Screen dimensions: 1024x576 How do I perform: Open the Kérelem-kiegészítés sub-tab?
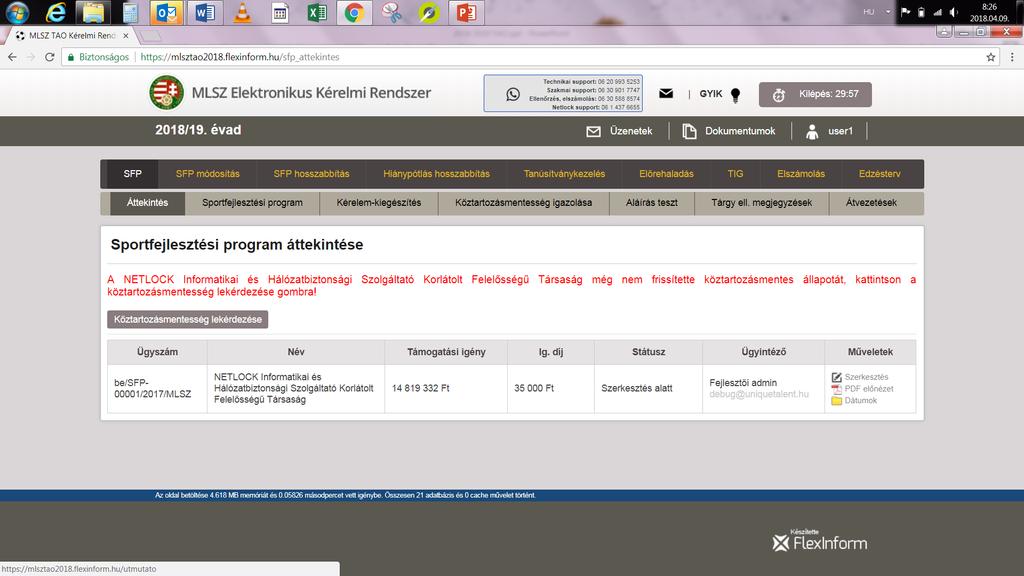click(x=379, y=202)
